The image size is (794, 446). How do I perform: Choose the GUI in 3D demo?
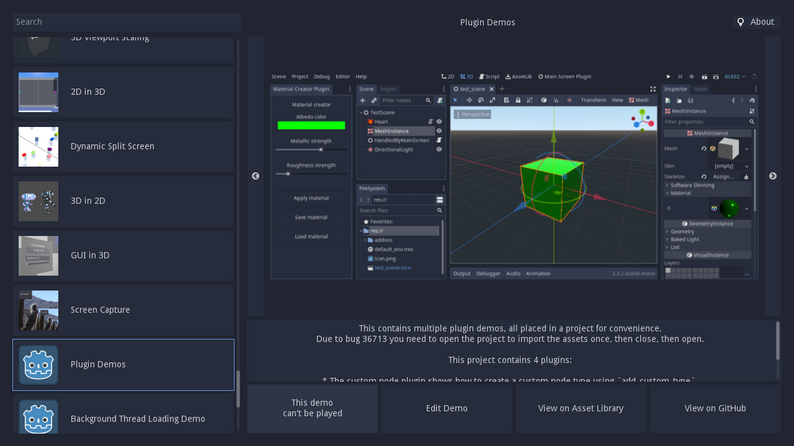123,256
